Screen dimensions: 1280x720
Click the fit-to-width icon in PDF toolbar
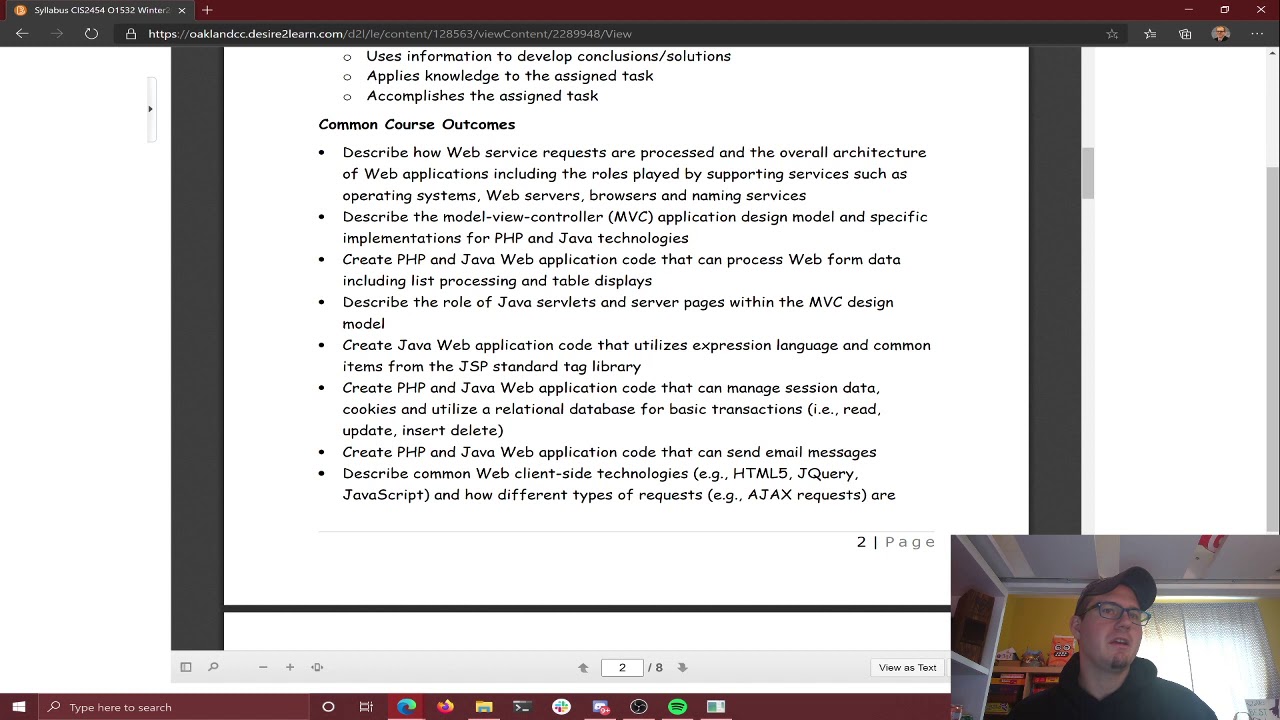pos(317,667)
